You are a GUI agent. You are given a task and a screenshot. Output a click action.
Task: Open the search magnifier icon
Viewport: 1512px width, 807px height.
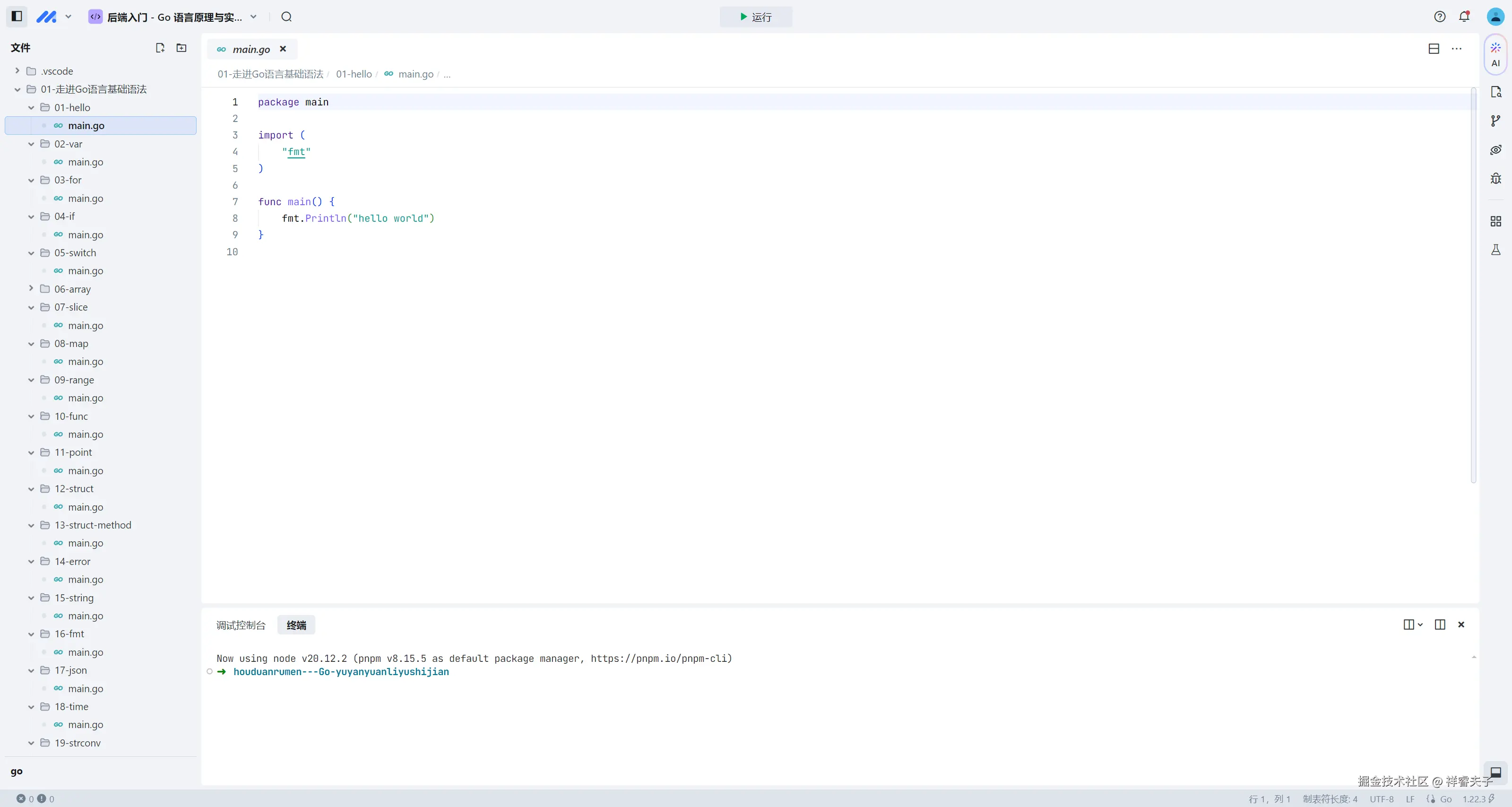286,17
